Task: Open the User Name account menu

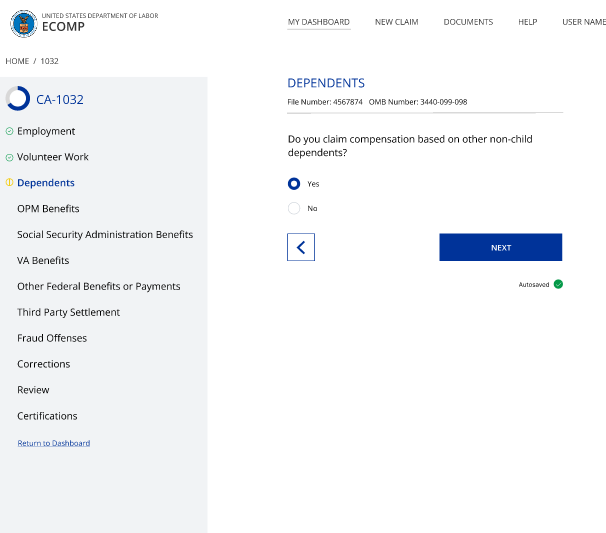Action: pyautogui.click(x=584, y=22)
